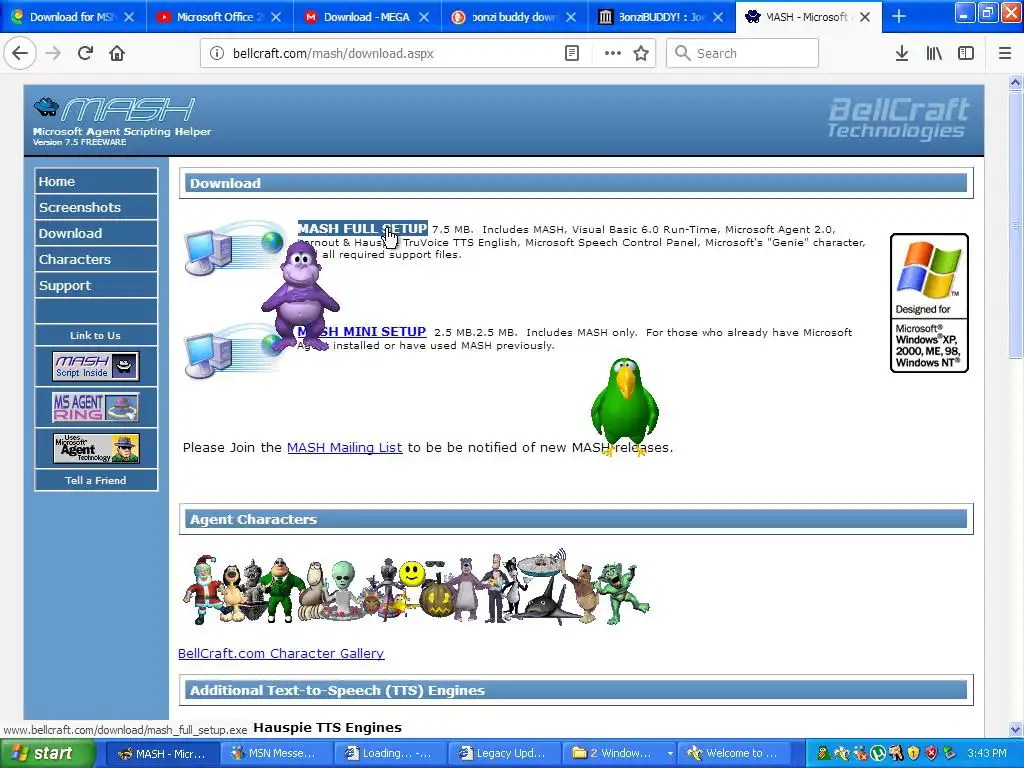Image resolution: width=1024 pixels, height=768 pixels.
Task: Click the system tray clock
Action: (987, 754)
